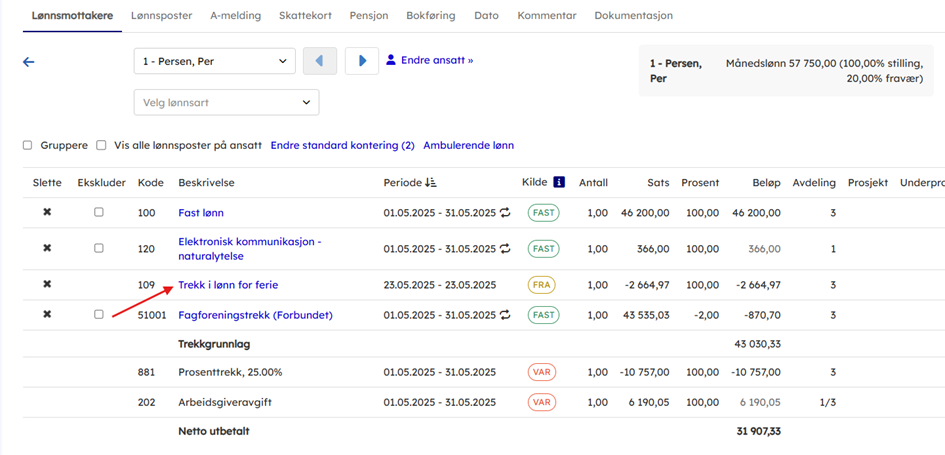Viewport: 945px width, 455px height.
Task: Click the FRA source badge on row 109
Action: click(x=541, y=285)
